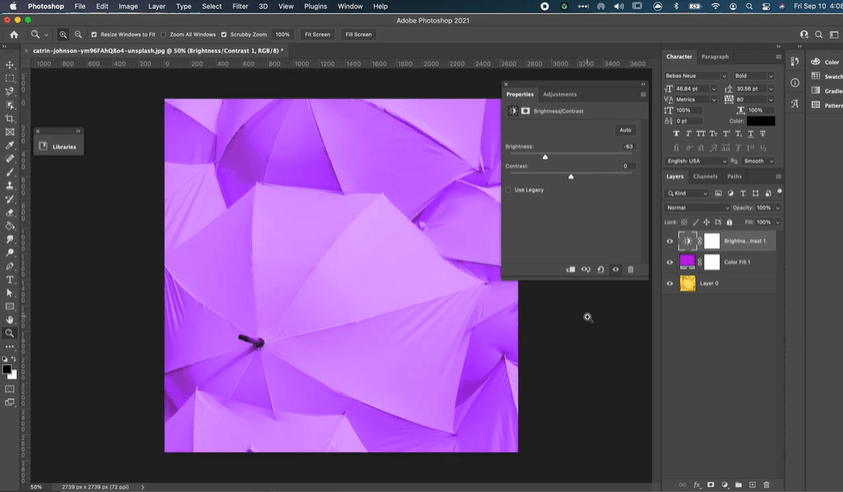Delete the adjustment layer from Properties panel
This screenshot has height=492, width=843.
click(631, 269)
